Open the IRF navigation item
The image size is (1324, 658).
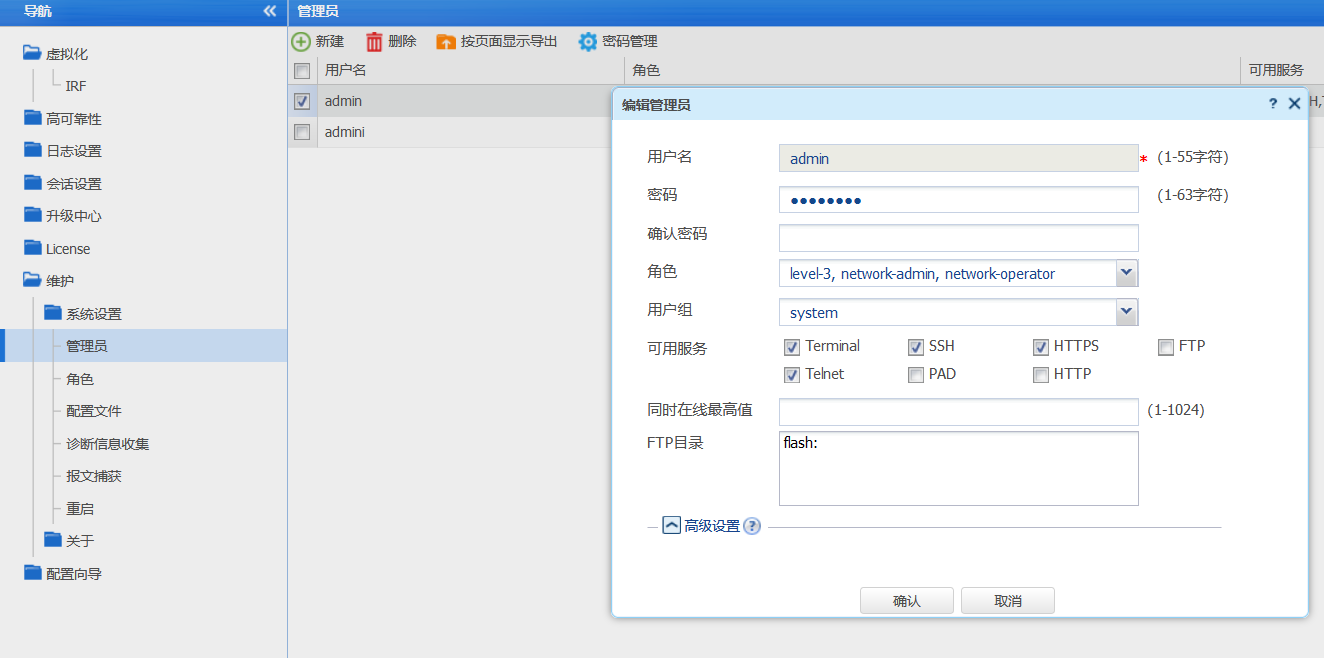(x=76, y=86)
